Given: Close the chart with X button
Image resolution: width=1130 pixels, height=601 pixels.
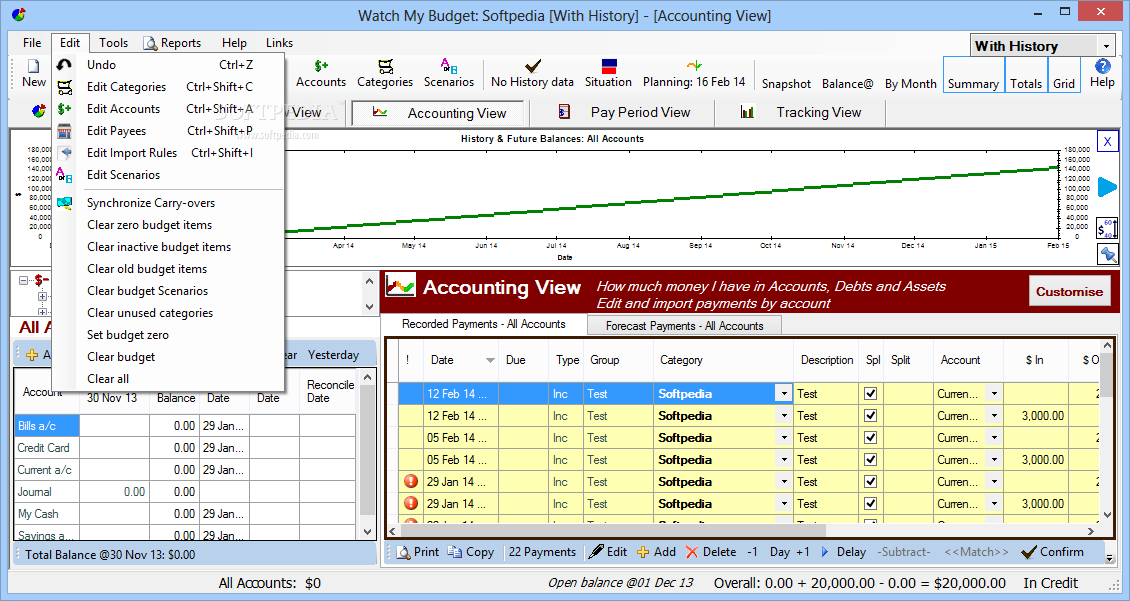Looking at the screenshot, I should [x=1108, y=141].
